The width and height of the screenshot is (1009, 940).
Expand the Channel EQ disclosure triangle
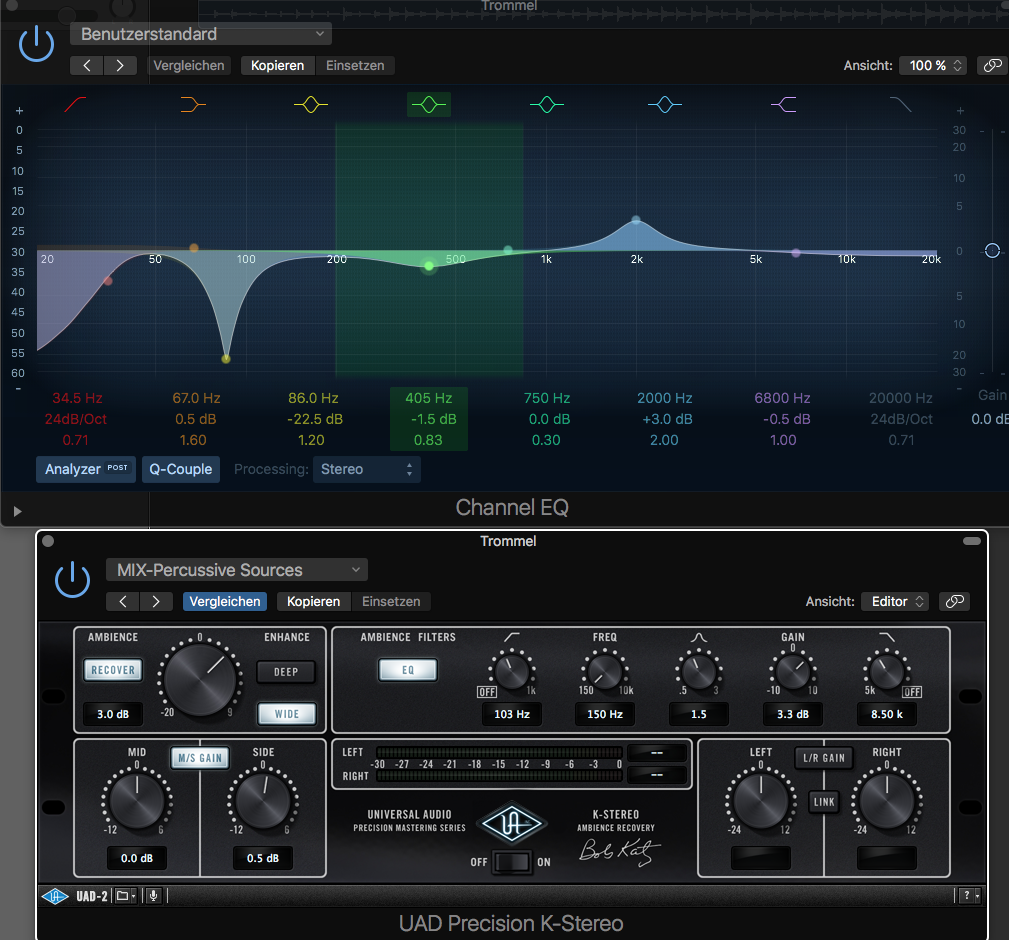pyautogui.click(x=17, y=511)
